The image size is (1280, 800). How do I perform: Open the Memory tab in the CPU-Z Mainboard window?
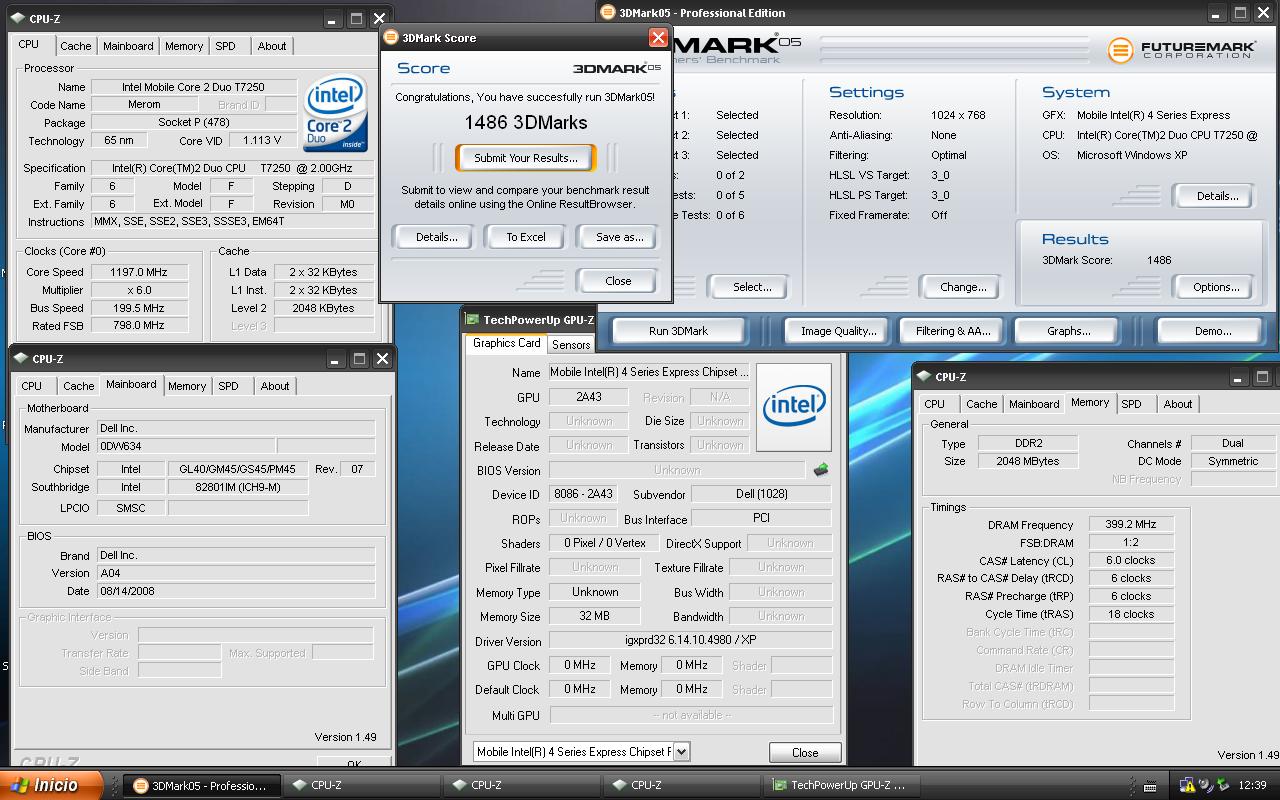[x=187, y=386]
